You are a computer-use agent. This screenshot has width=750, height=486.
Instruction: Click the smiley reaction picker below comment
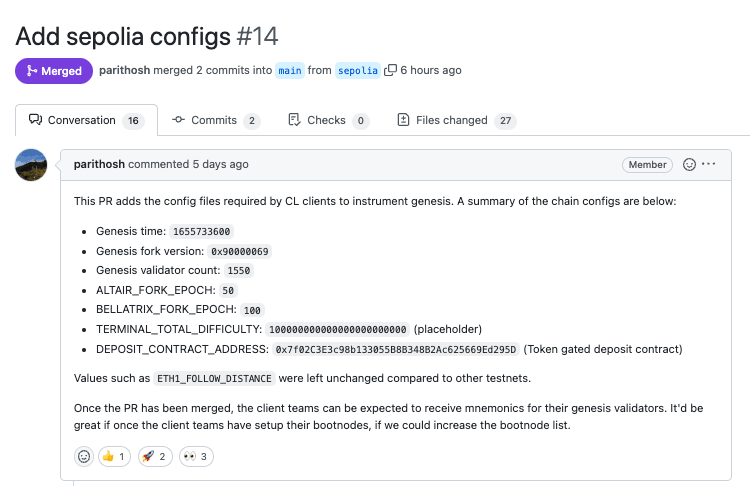(x=84, y=456)
